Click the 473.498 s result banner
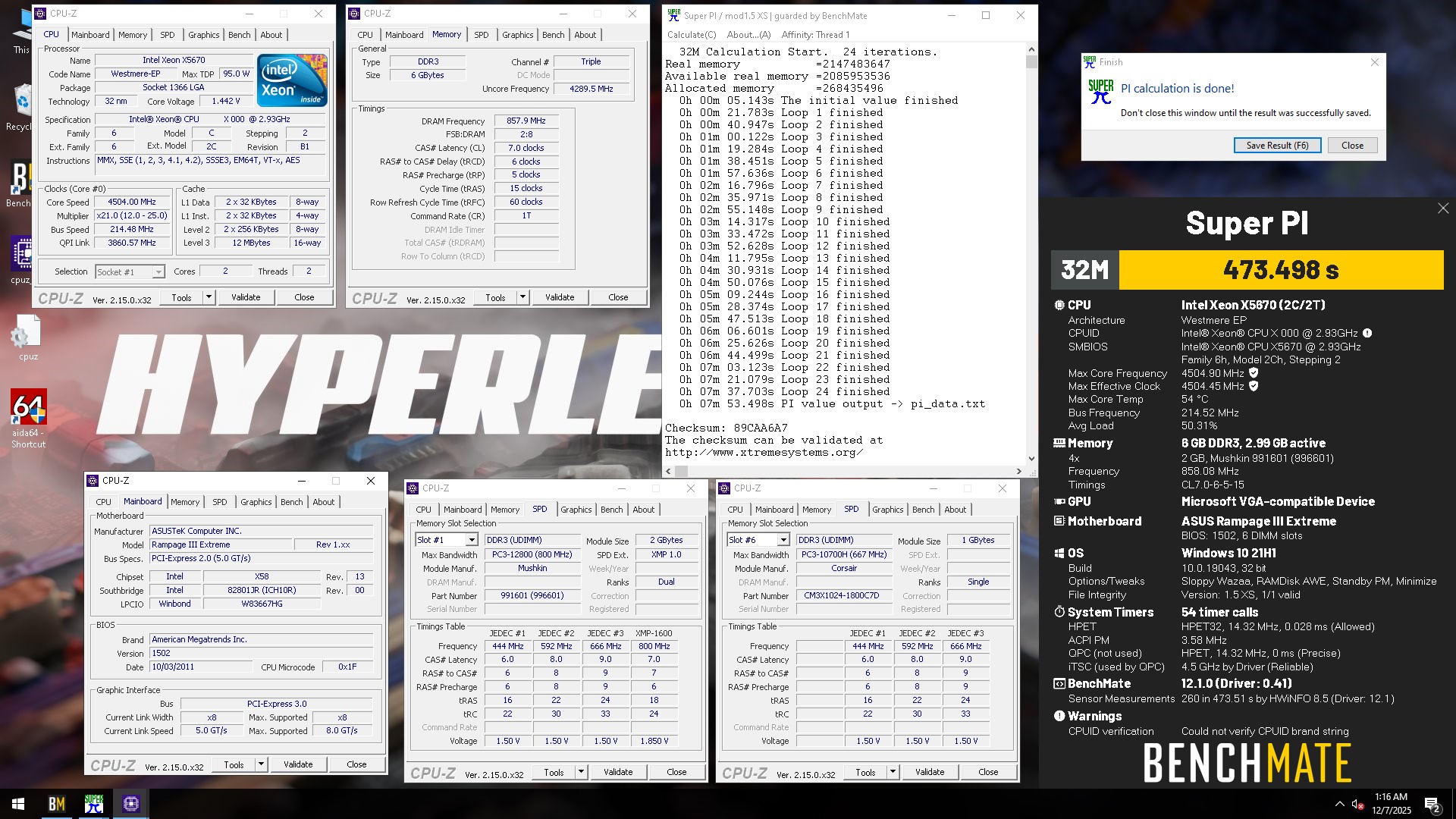This screenshot has width=1456, height=819. coord(1281,270)
